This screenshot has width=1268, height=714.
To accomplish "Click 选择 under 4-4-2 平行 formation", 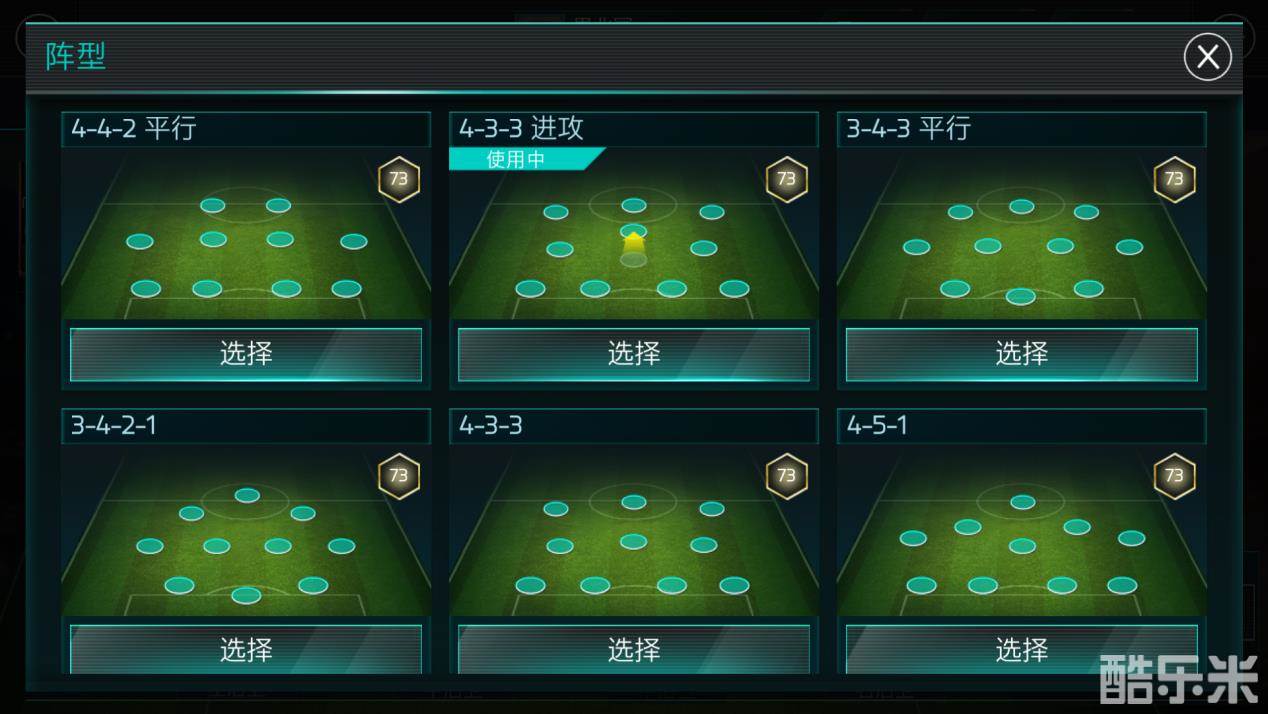I will tap(246, 354).
